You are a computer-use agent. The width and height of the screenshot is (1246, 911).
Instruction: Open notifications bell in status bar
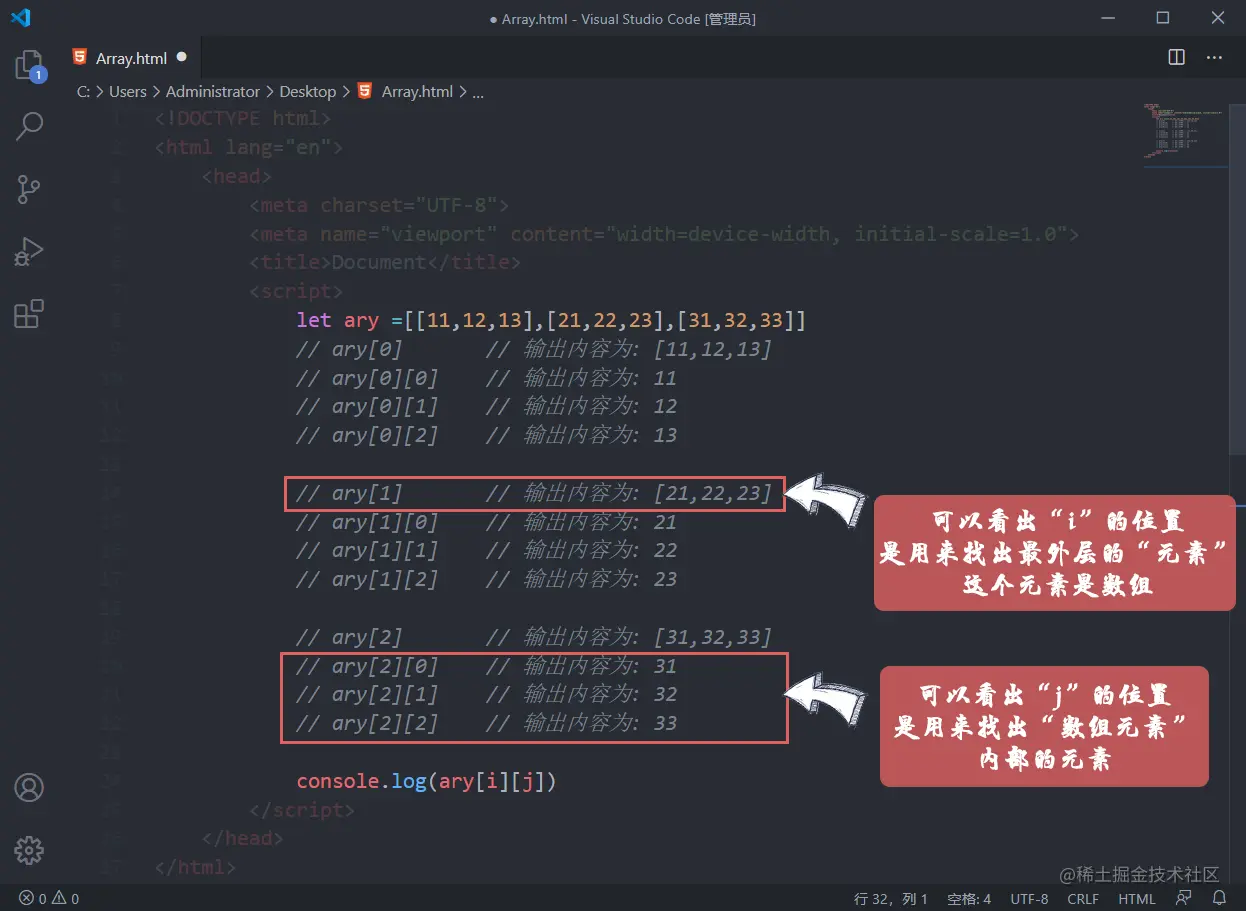click(1220, 898)
